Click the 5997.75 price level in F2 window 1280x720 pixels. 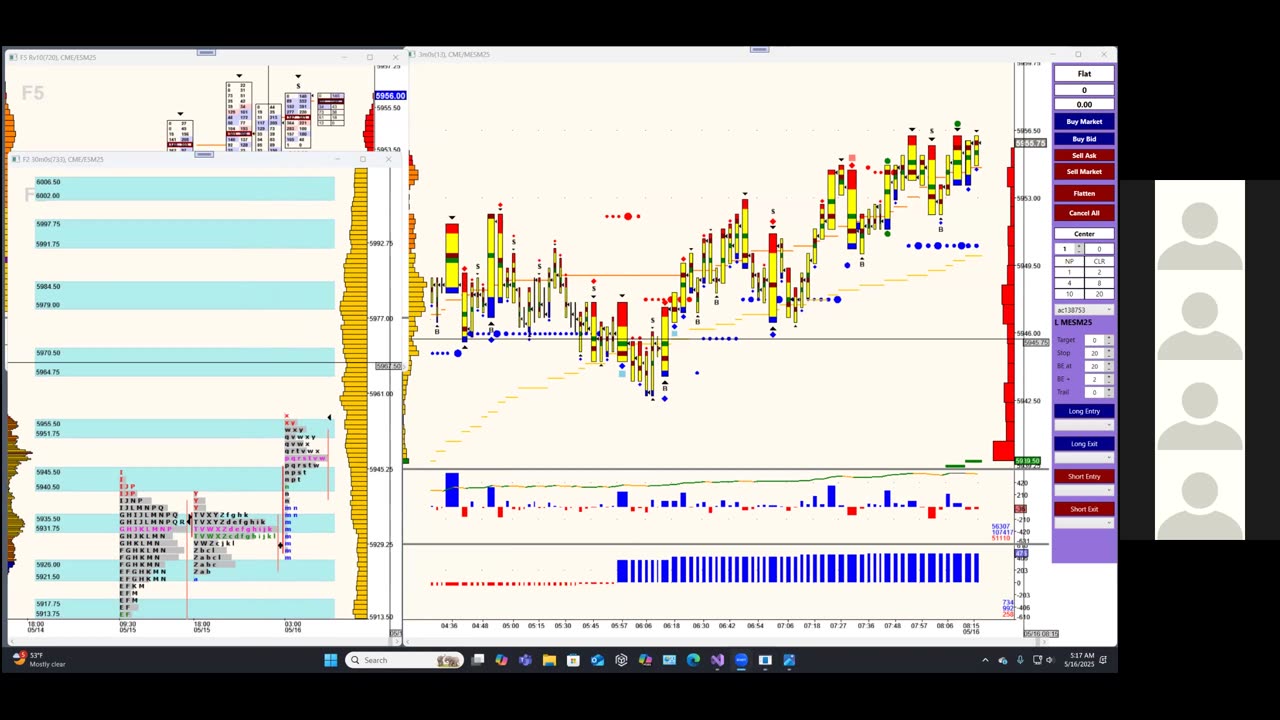48,224
